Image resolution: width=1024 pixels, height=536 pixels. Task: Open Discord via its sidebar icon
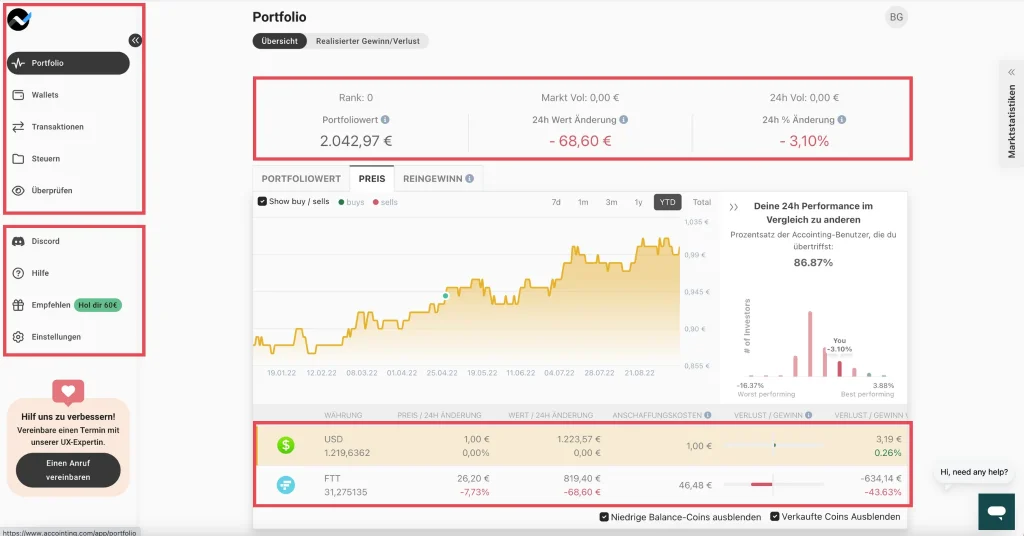(x=18, y=242)
